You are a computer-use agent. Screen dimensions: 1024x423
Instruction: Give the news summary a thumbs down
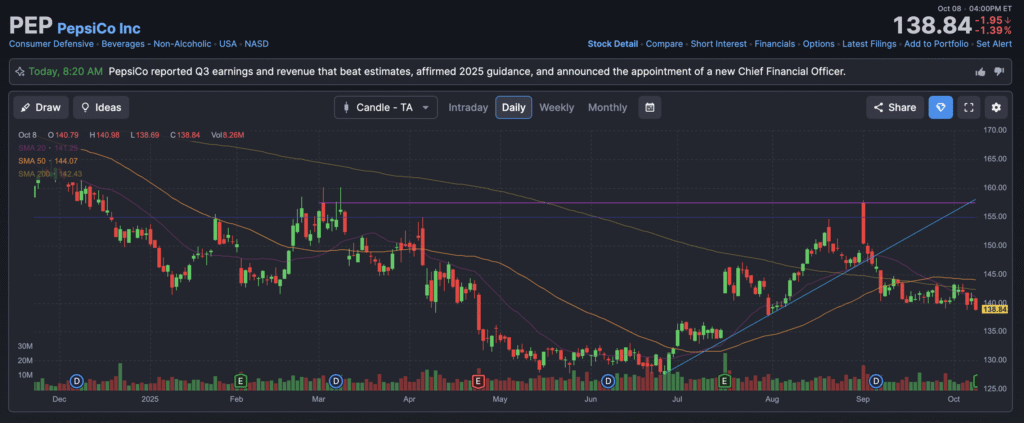coord(999,72)
